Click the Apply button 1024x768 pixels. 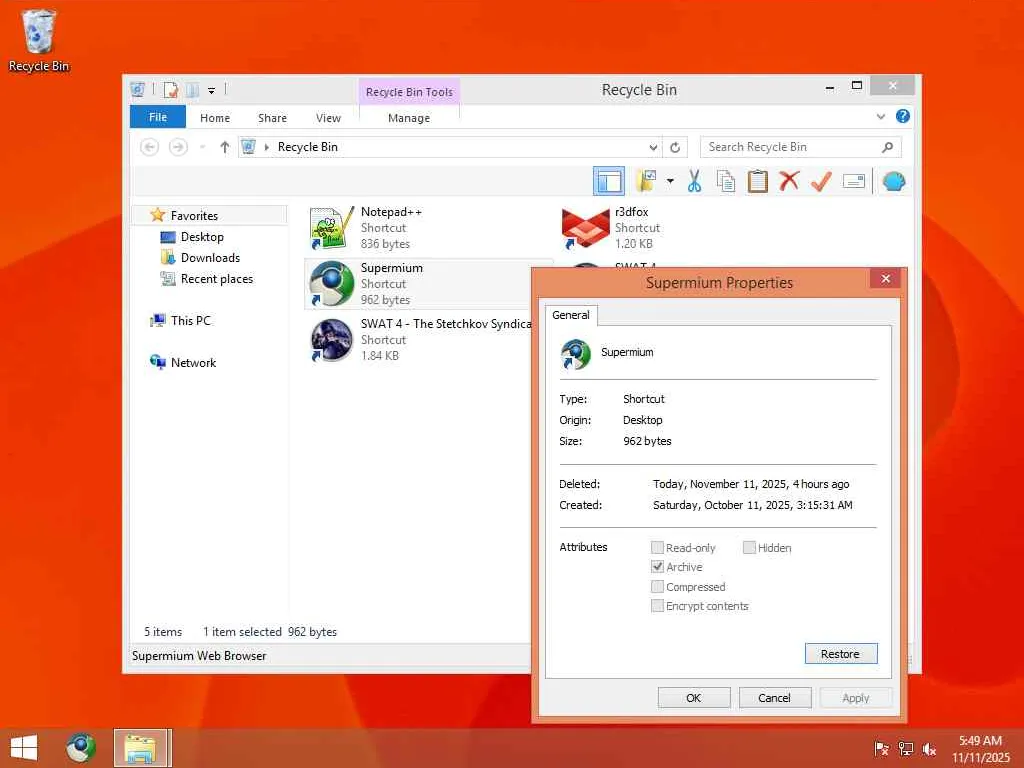tap(856, 698)
